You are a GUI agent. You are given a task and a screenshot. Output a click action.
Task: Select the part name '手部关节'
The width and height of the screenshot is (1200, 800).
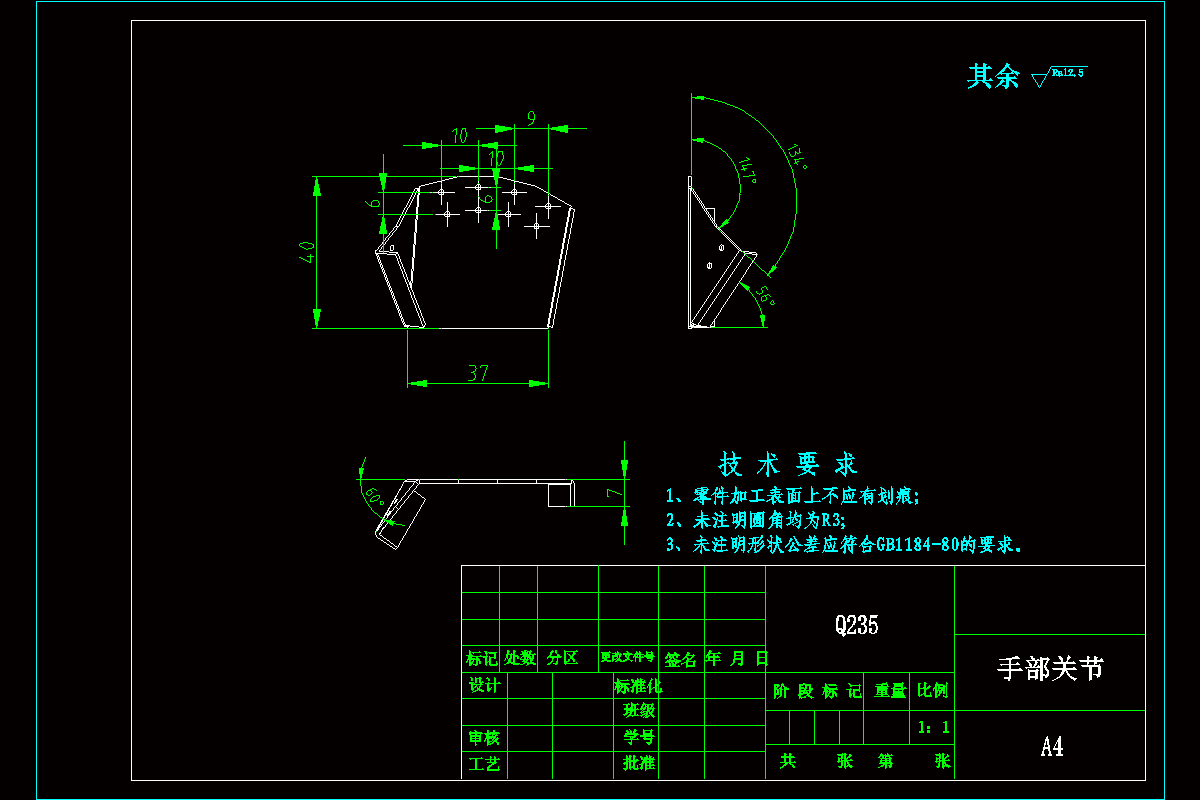(x=1050, y=669)
